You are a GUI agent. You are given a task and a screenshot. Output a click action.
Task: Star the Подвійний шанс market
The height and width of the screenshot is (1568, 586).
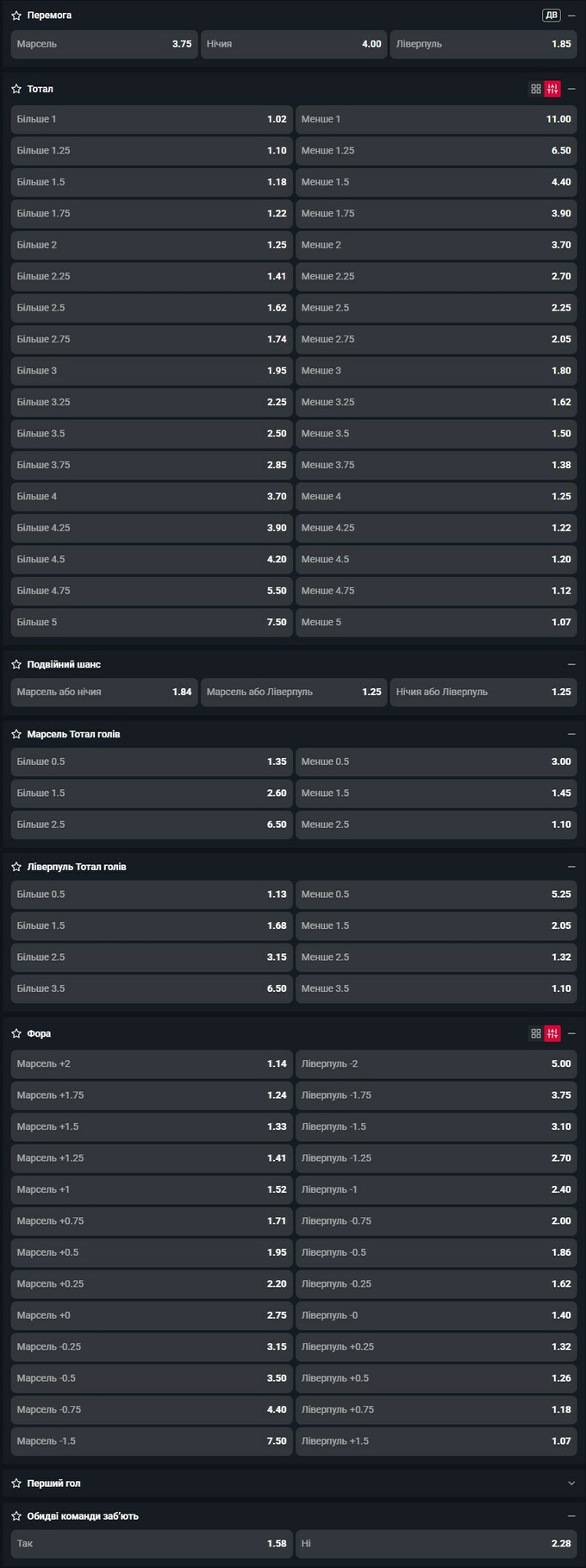pyautogui.click(x=16, y=664)
